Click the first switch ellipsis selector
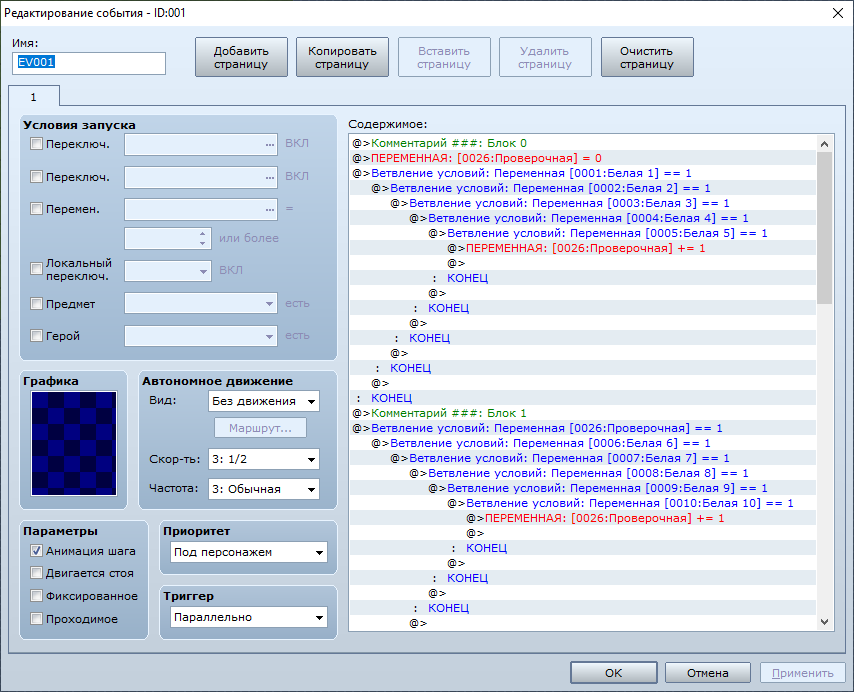This screenshot has width=854, height=692. (x=270, y=145)
